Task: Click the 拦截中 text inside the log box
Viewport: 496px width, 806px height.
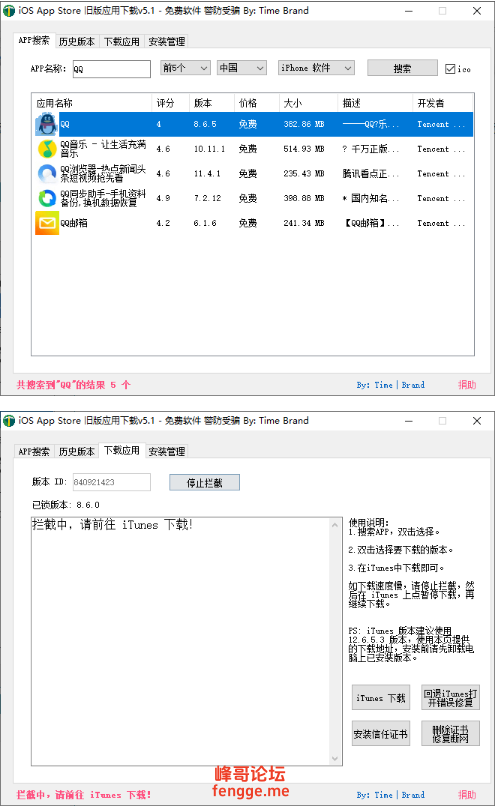Action: pyautogui.click(x=112, y=525)
